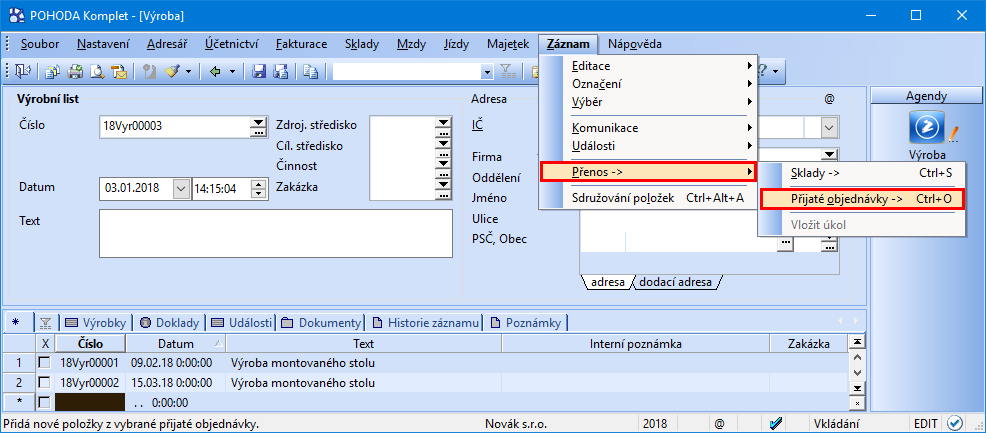Image resolution: width=986 pixels, height=433 pixels.
Task: Open the Datum date dropdown
Action: (x=180, y=188)
